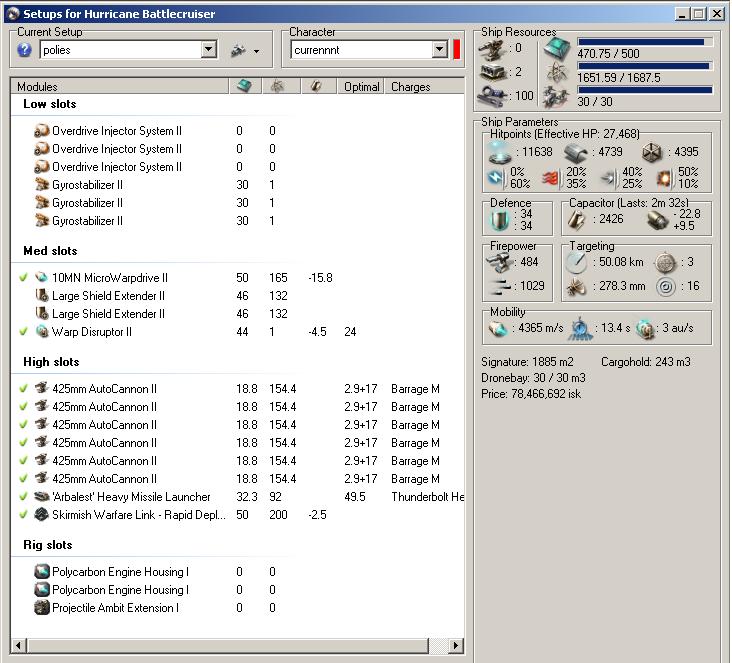Click the drone bandwidth icon beside 30 / 30
The width and height of the screenshot is (732, 663).
(x=556, y=97)
